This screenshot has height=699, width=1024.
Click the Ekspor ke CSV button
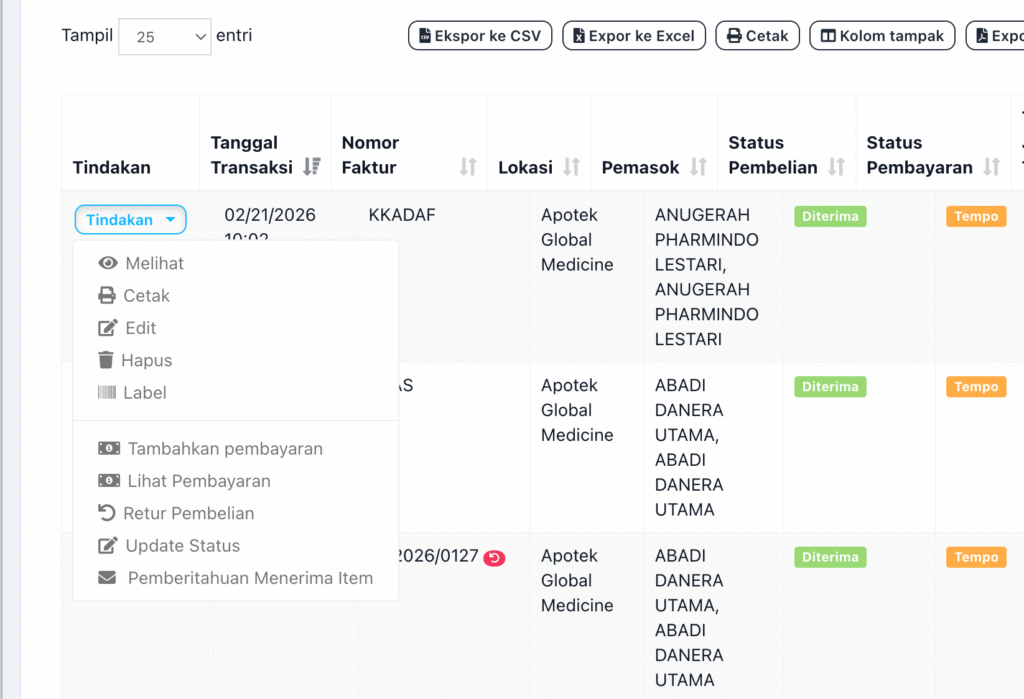(x=480, y=36)
